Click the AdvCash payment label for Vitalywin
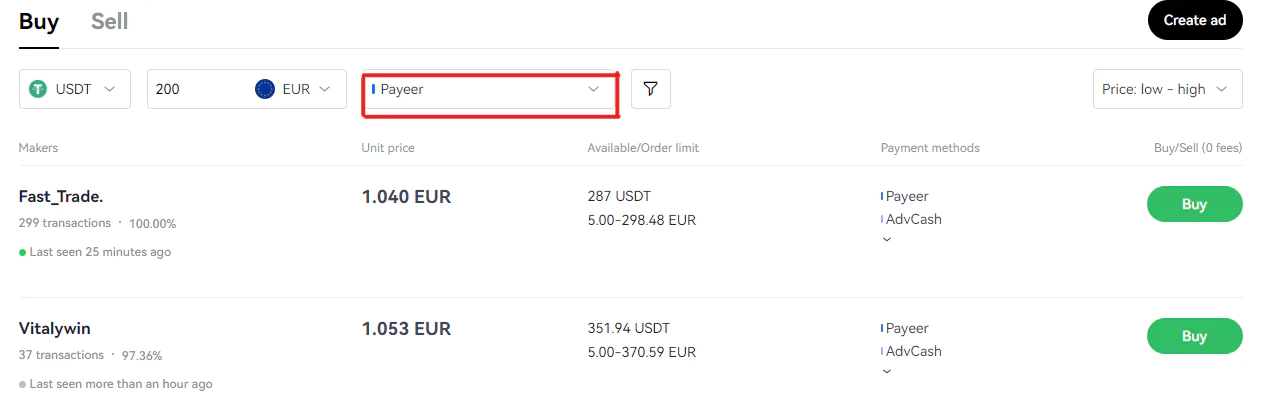 click(914, 351)
